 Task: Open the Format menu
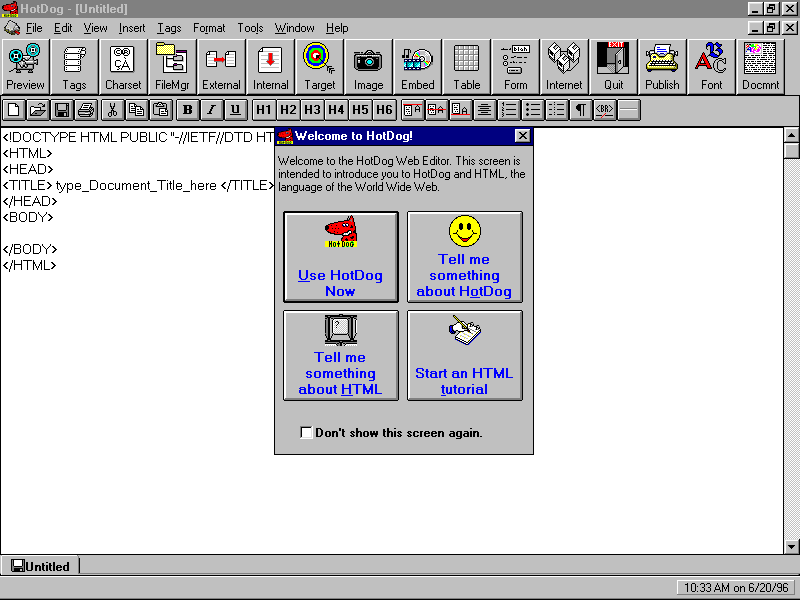pyautogui.click(x=209, y=28)
